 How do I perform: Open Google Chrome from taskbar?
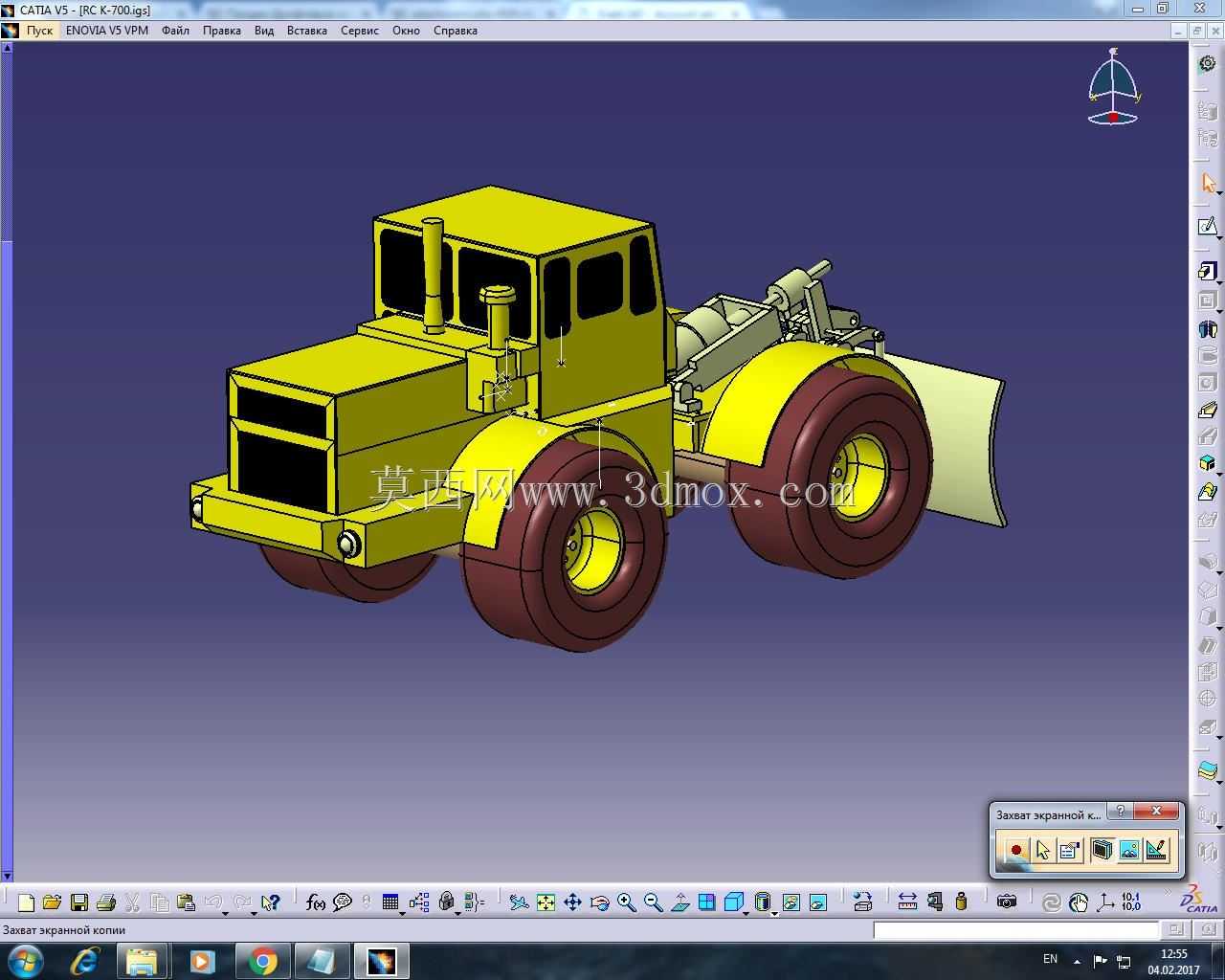[262, 961]
